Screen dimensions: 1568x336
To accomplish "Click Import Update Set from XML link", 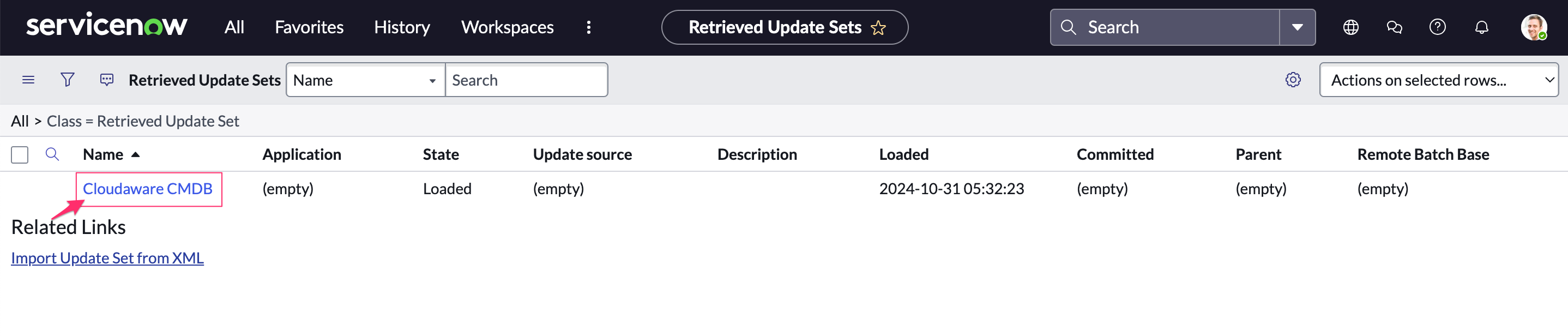I will [x=107, y=258].
